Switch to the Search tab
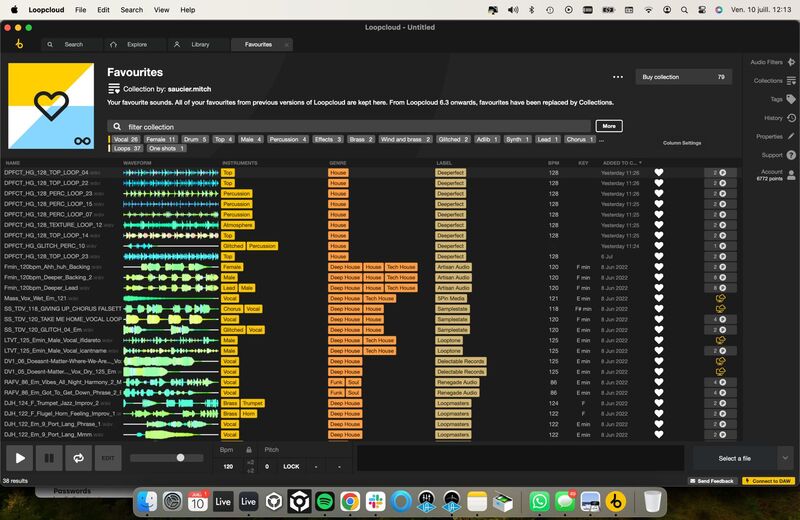The width and height of the screenshot is (800, 520). [x=71, y=44]
